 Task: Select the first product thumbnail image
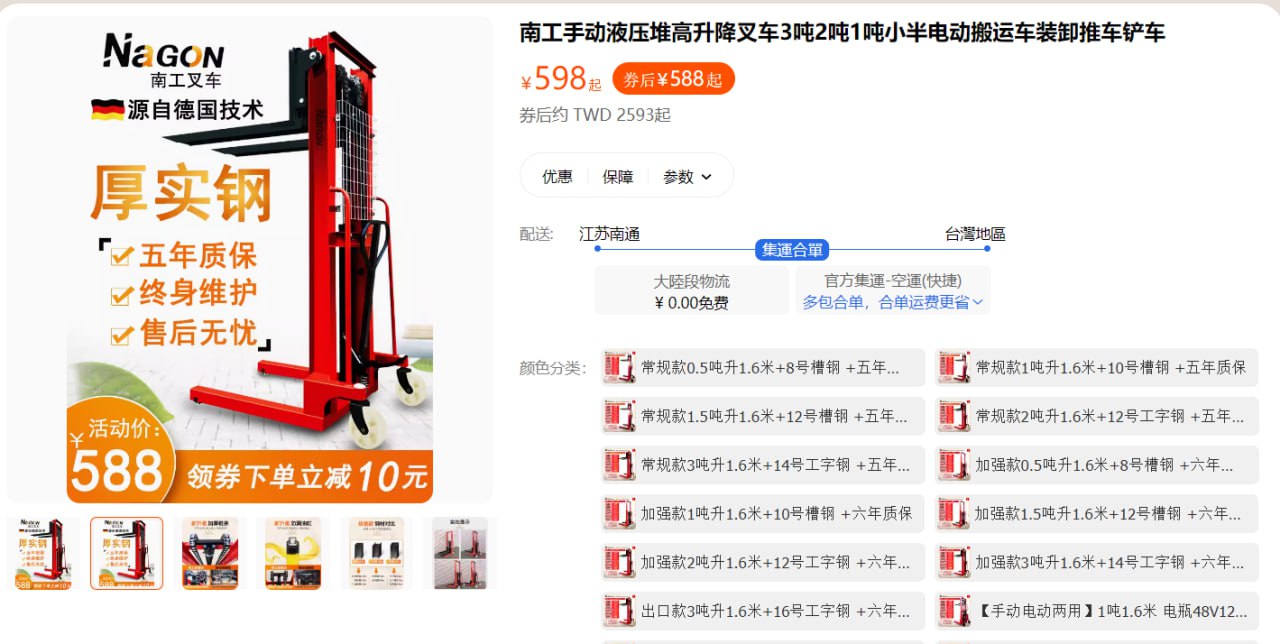[x=42, y=553]
